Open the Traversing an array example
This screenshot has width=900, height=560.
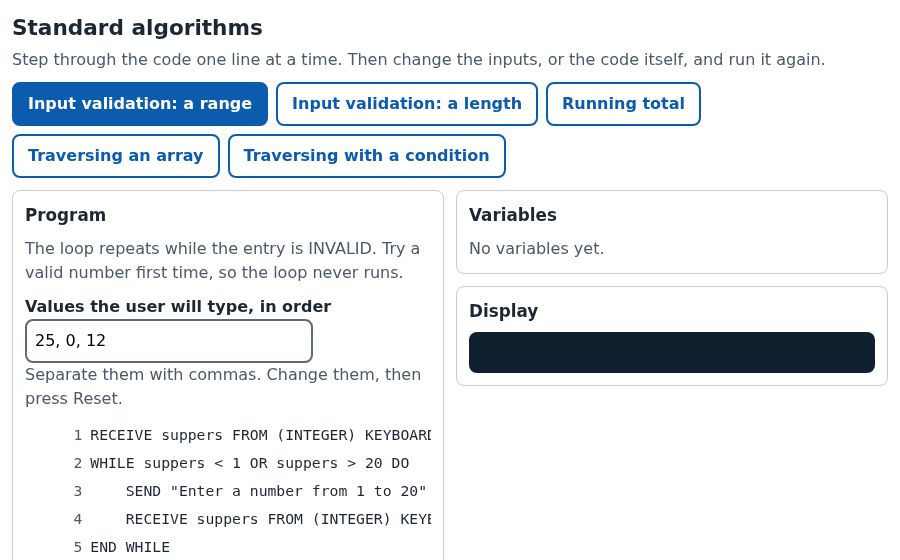click(x=115, y=156)
